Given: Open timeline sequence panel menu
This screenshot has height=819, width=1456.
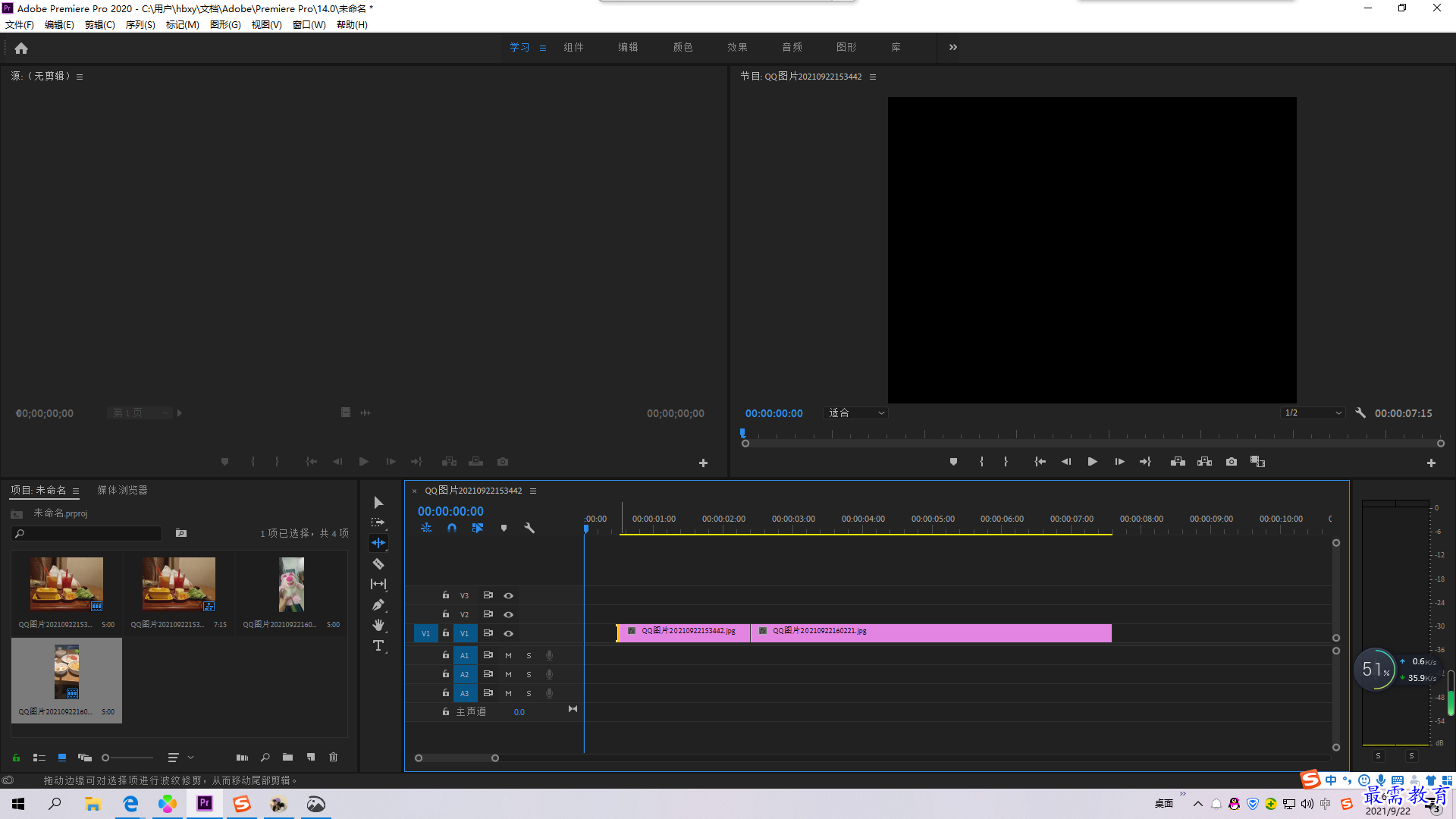Looking at the screenshot, I should (533, 491).
